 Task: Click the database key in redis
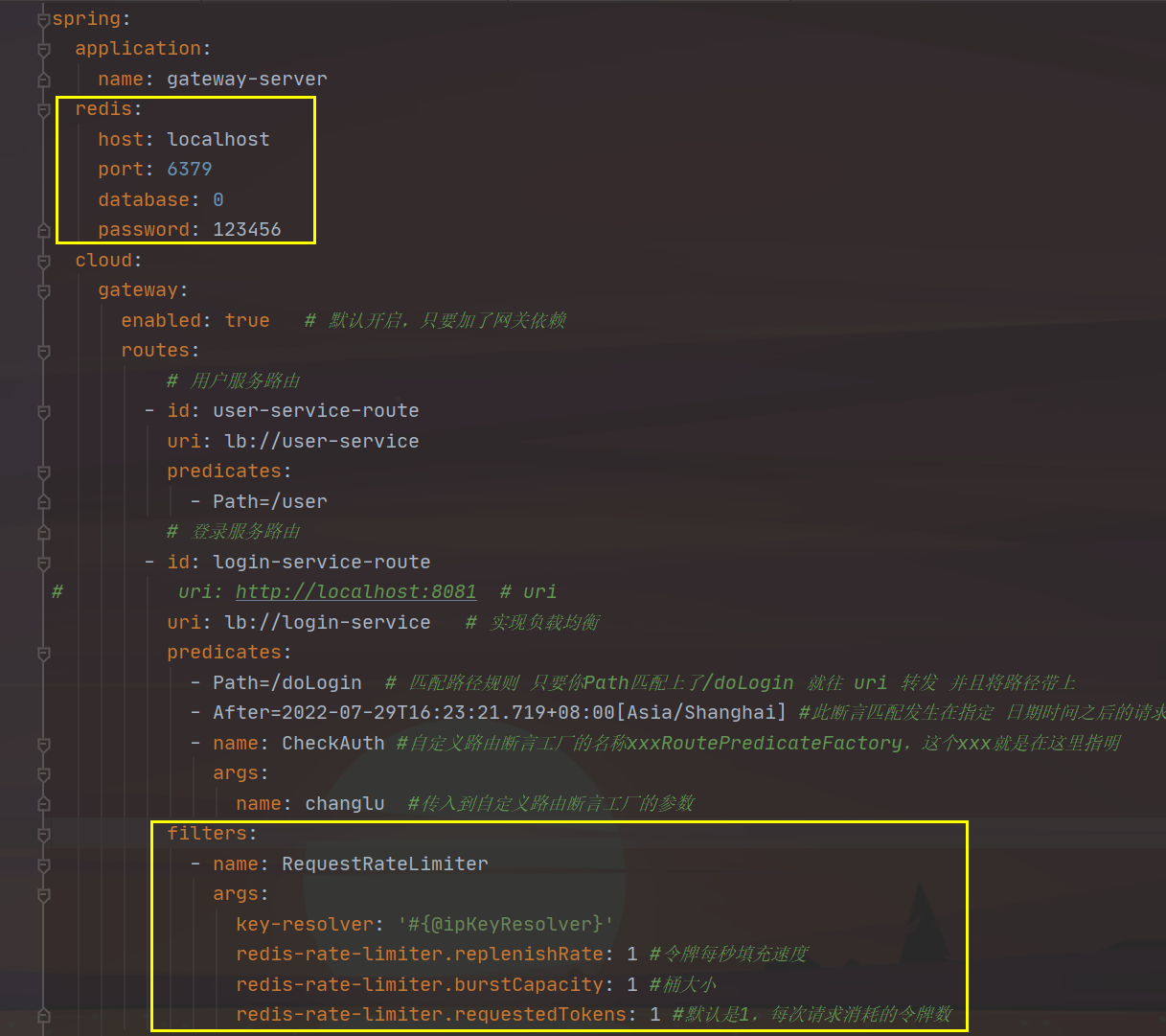point(144,199)
